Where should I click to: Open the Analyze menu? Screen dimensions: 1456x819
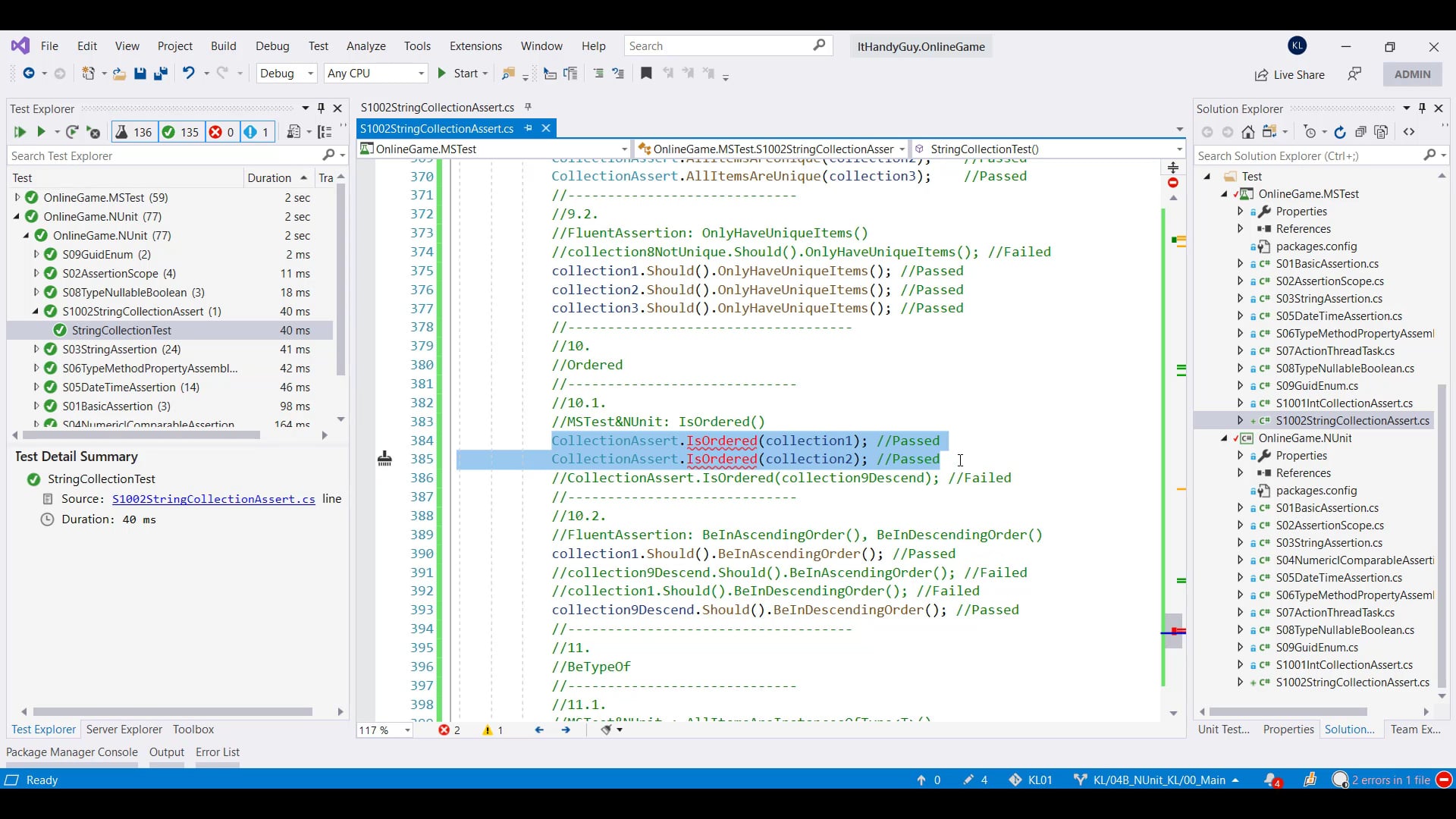click(366, 46)
